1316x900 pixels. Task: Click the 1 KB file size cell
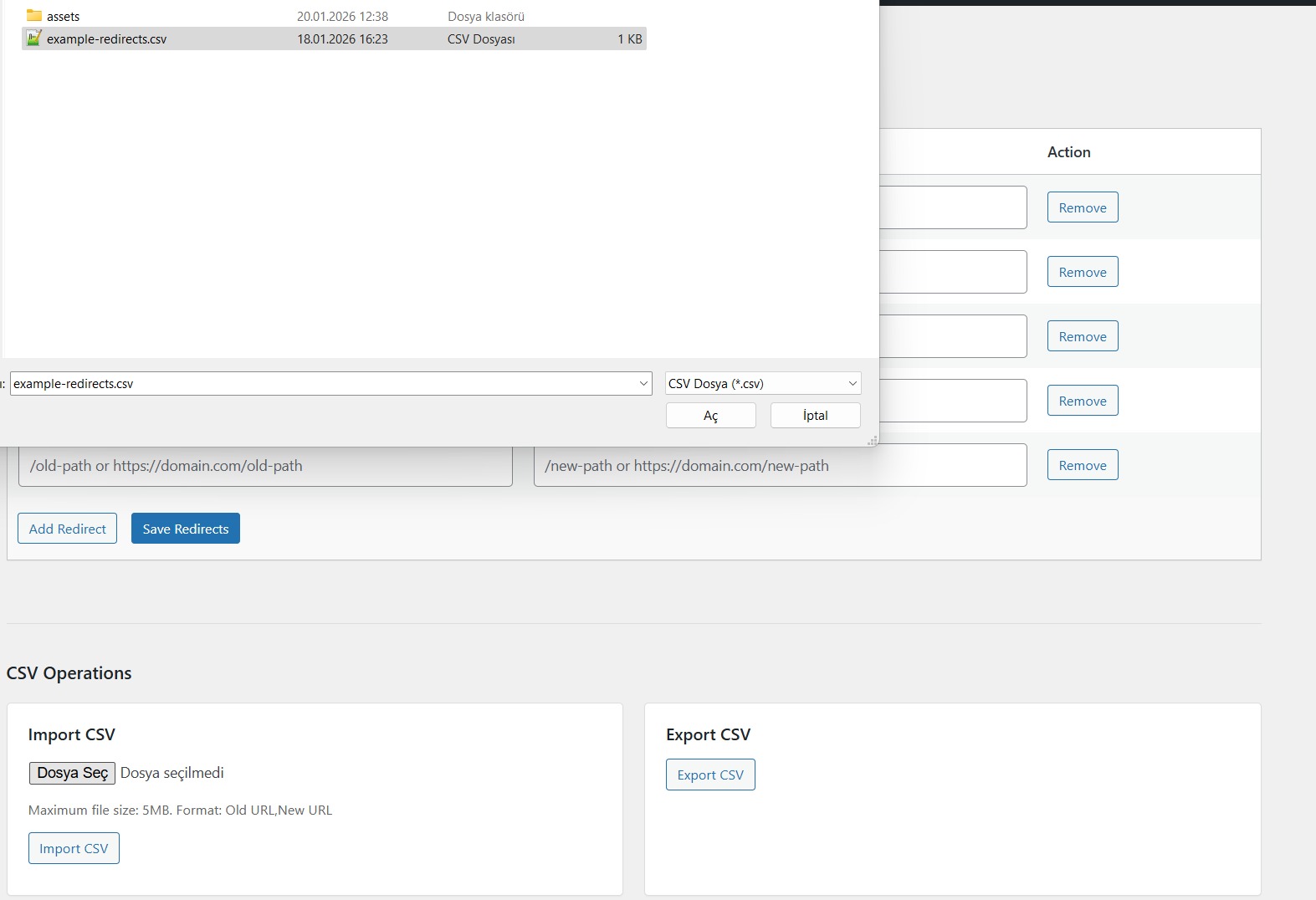630,39
